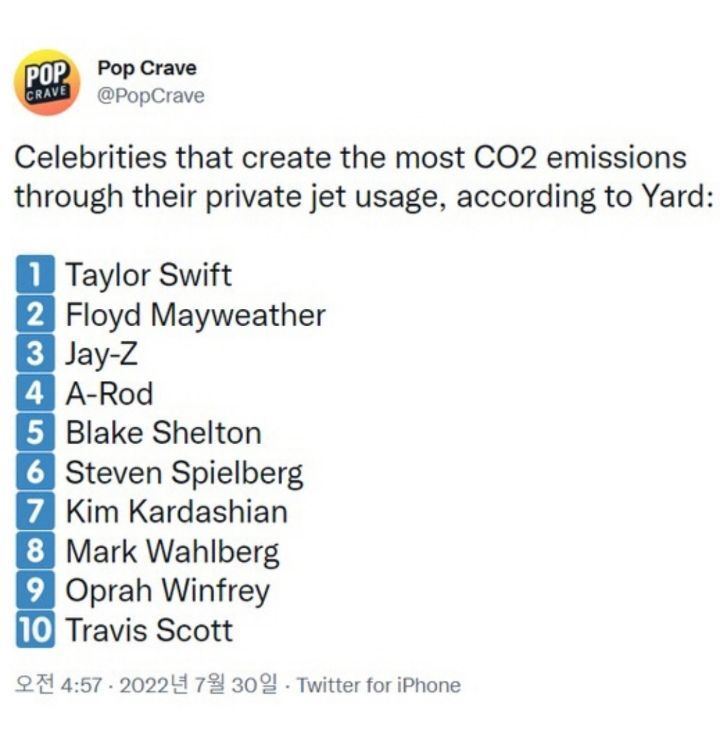Click the Floyd Mayweather list entry
Image resolution: width=720 pixels, height=731 pixels.
tap(196, 314)
